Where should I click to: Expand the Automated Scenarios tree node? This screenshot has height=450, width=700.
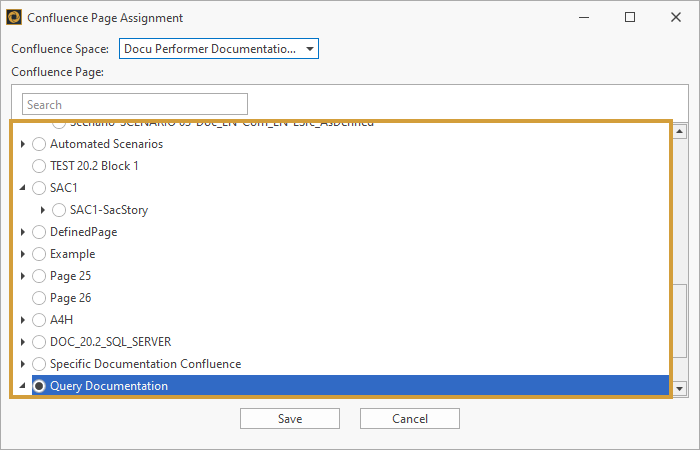[23, 144]
